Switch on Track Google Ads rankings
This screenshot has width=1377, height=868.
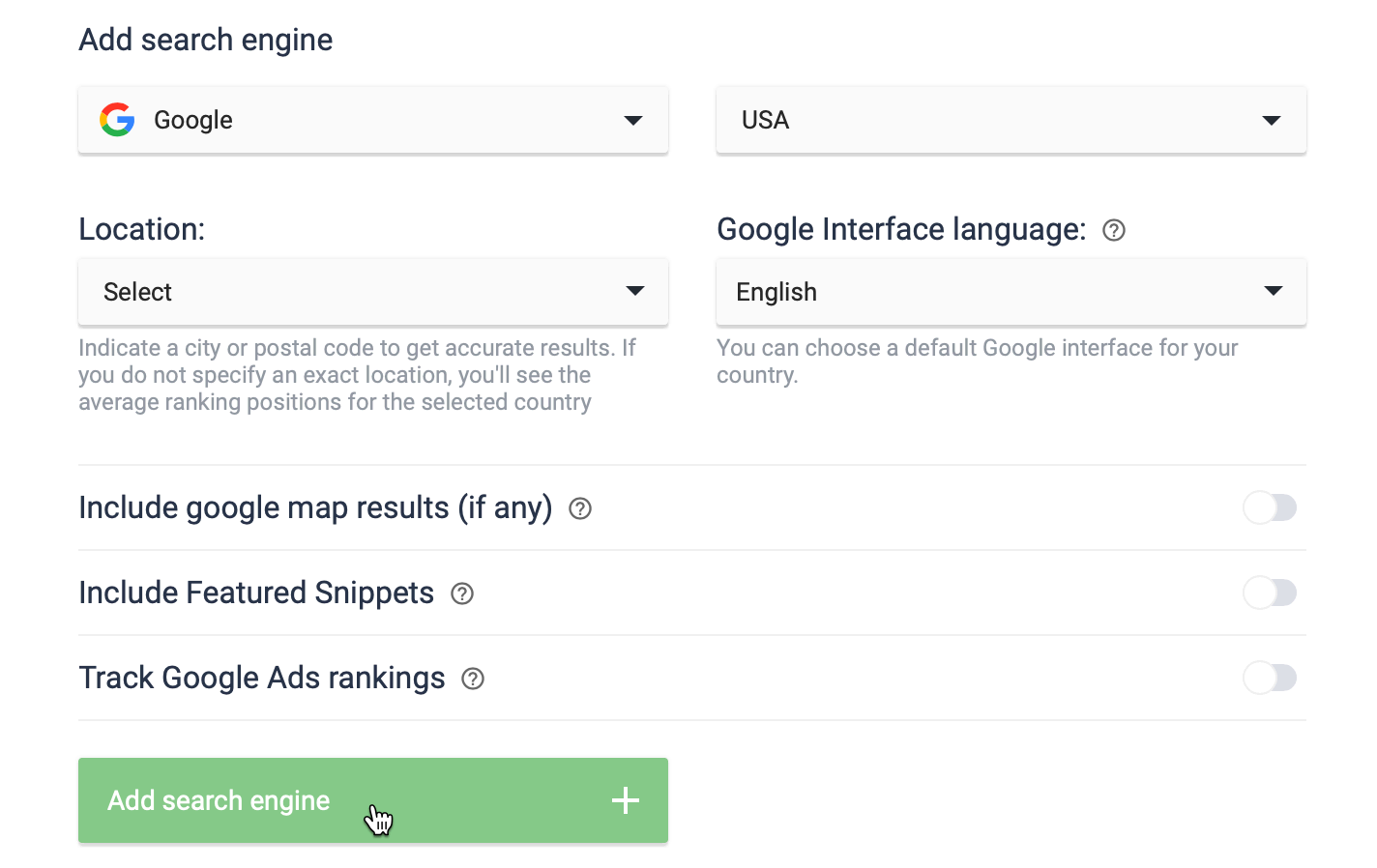click(1270, 678)
